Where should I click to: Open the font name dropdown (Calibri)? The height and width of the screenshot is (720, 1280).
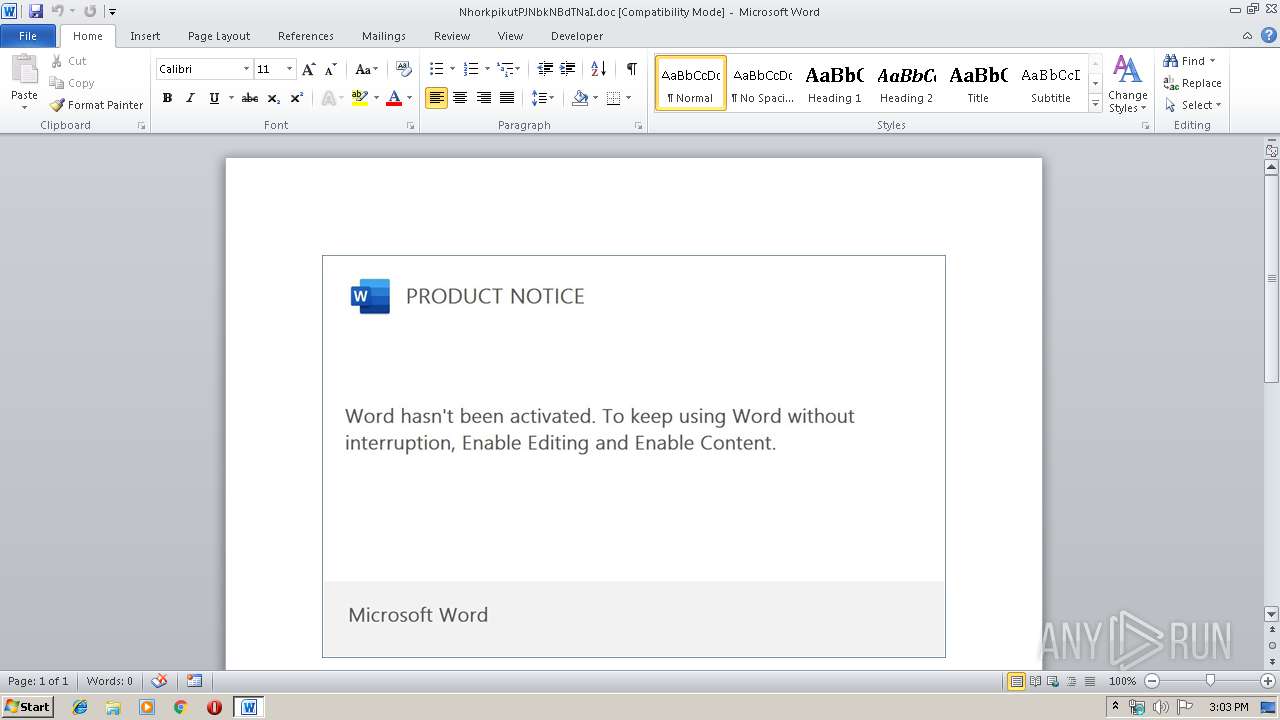point(246,69)
